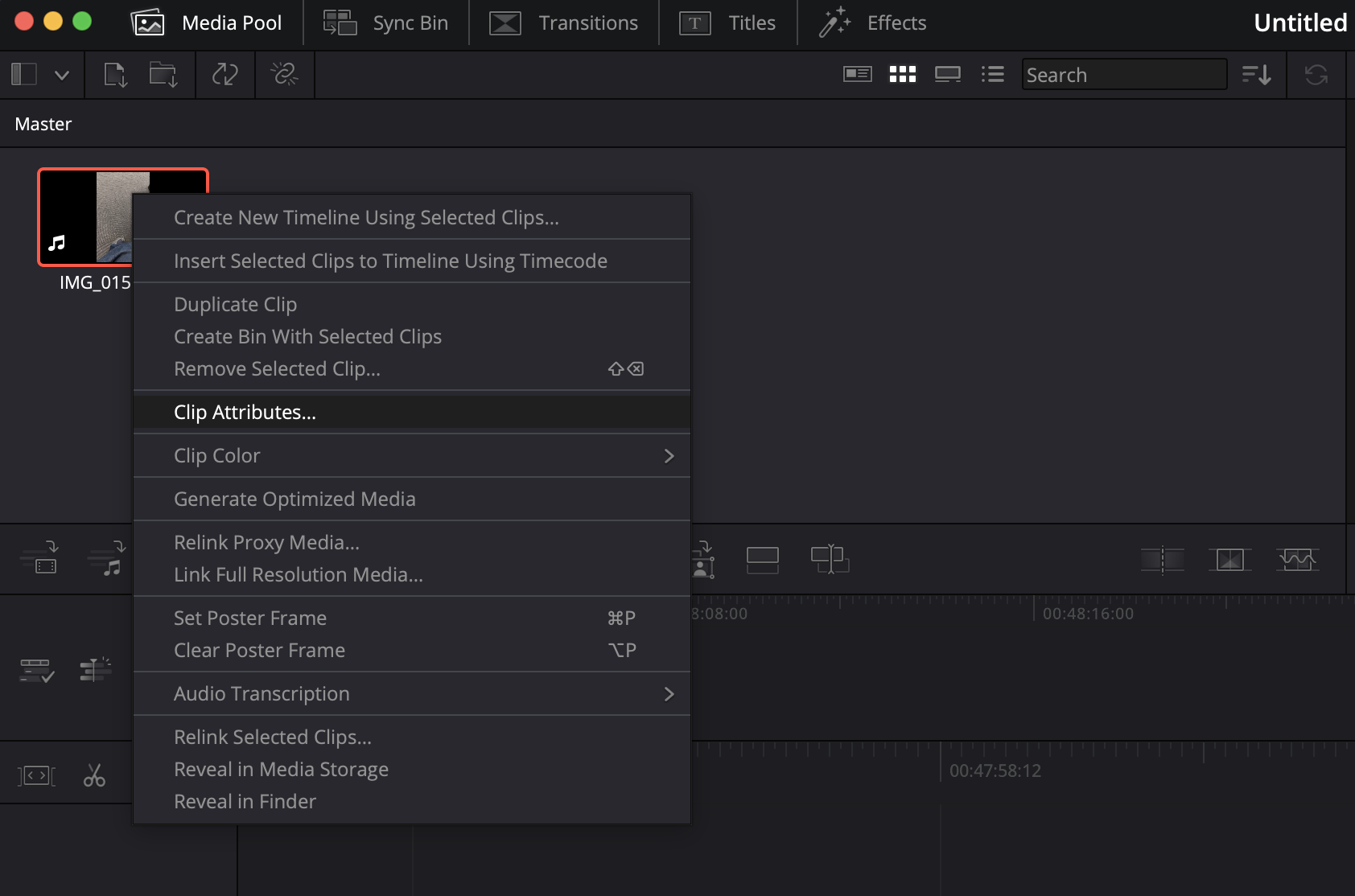Click Duplicate Clip
The height and width of the screenshot is (896, 1355).
(235, 305)
